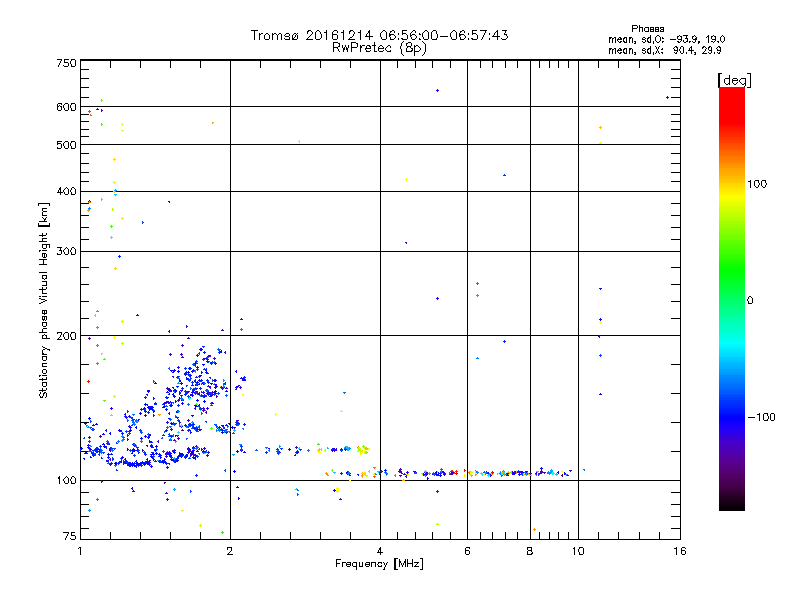
Task: Click the 'Stationary phase Virtual Height [km]' axis label
Action: (44, 300)
